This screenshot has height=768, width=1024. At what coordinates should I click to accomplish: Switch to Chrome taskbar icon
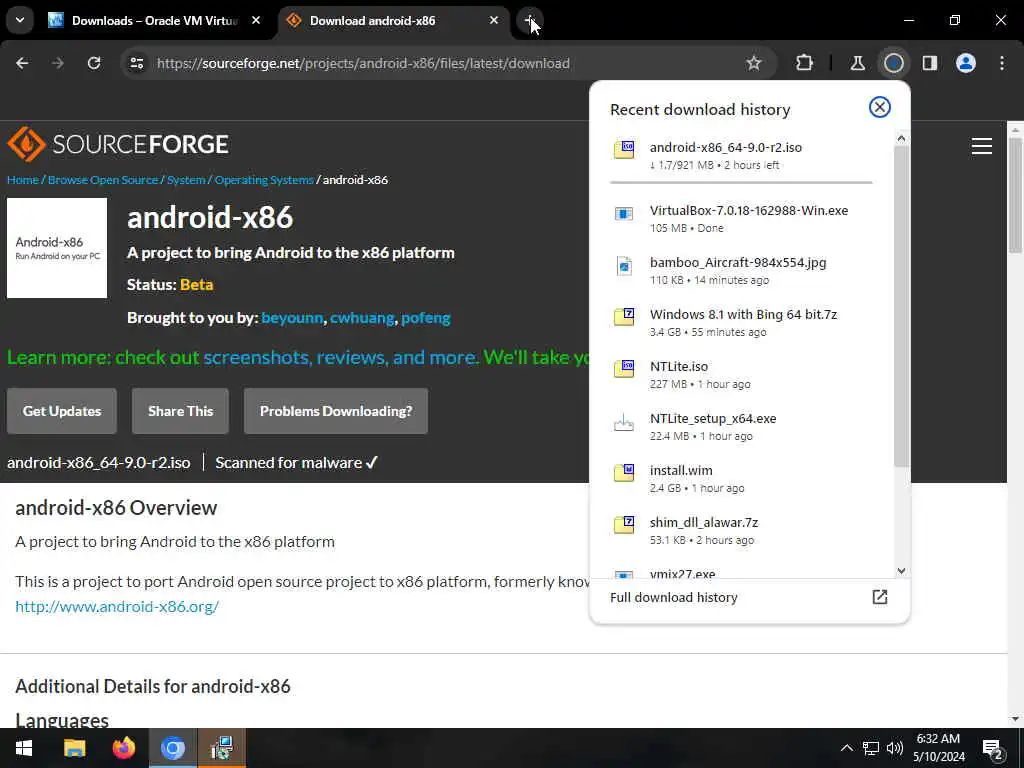[173, 748]
